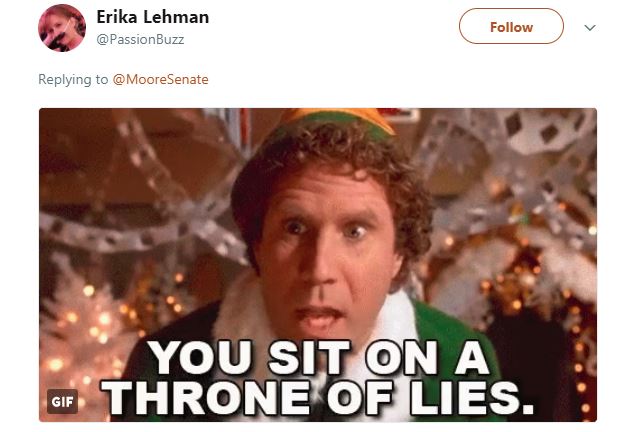Image resolution: width=636 pixels, height=432 pixels.
Task: Click the "Replying to" label text
Action: click(x=73, y=80)
